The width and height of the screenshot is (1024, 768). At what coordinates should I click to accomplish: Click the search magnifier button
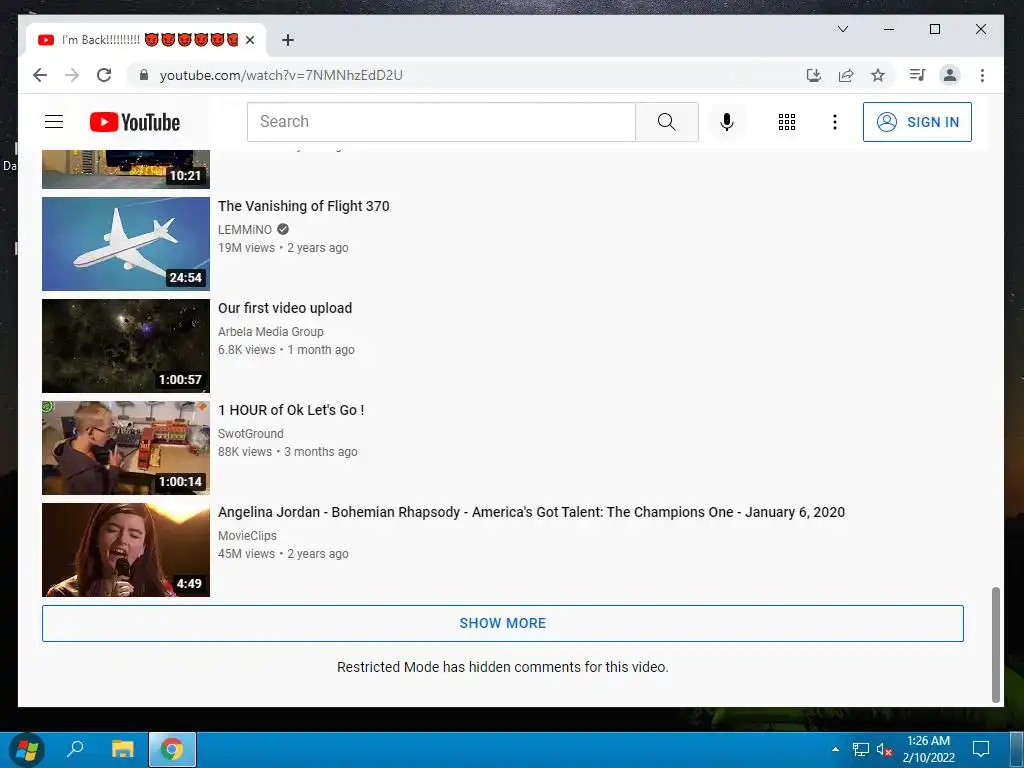coord(667,121)
